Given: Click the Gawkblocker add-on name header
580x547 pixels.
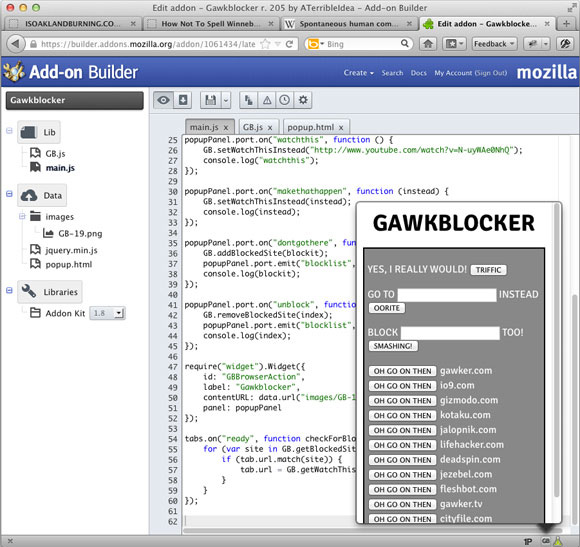Looking at the screenshot, I should click(x=75, y=100).
